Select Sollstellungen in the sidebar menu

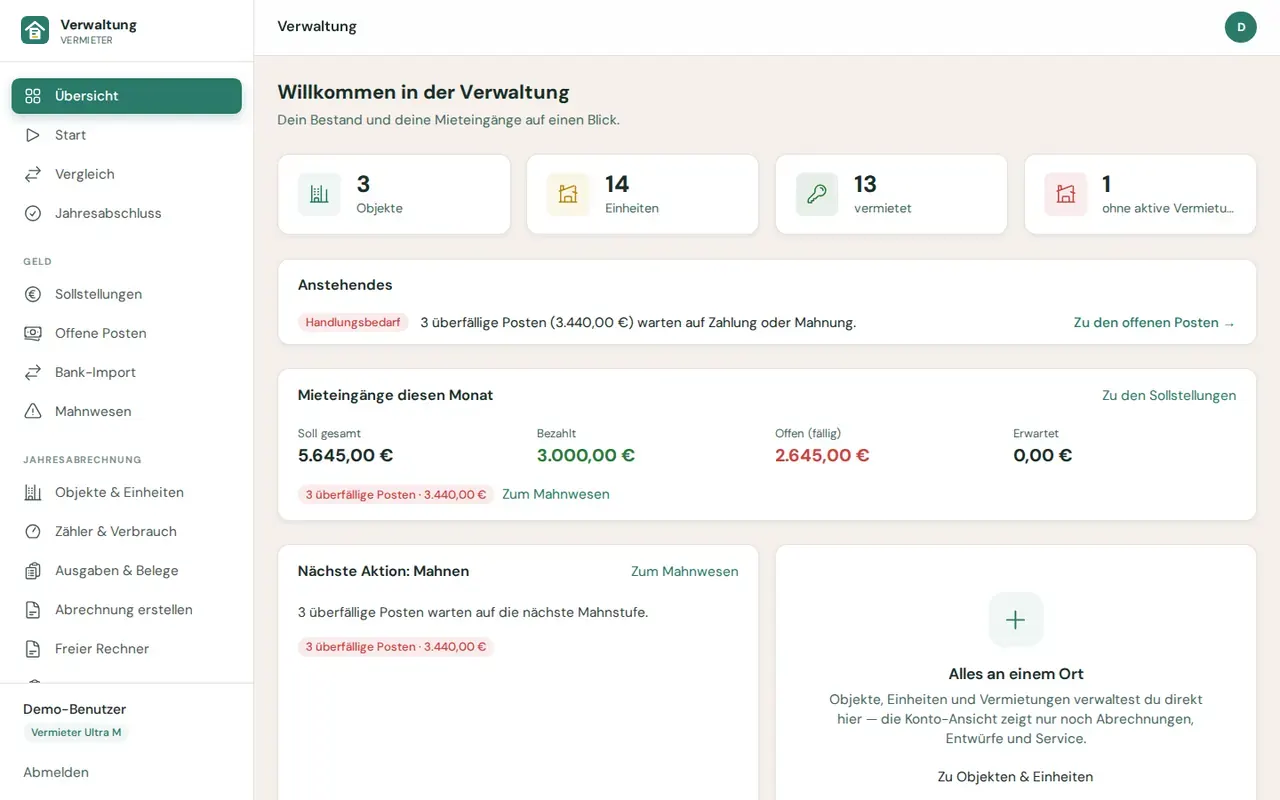(127, 294)
